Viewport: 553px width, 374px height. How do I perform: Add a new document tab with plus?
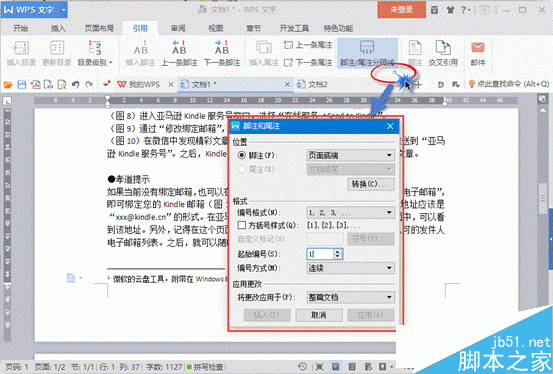coord(418,85)
